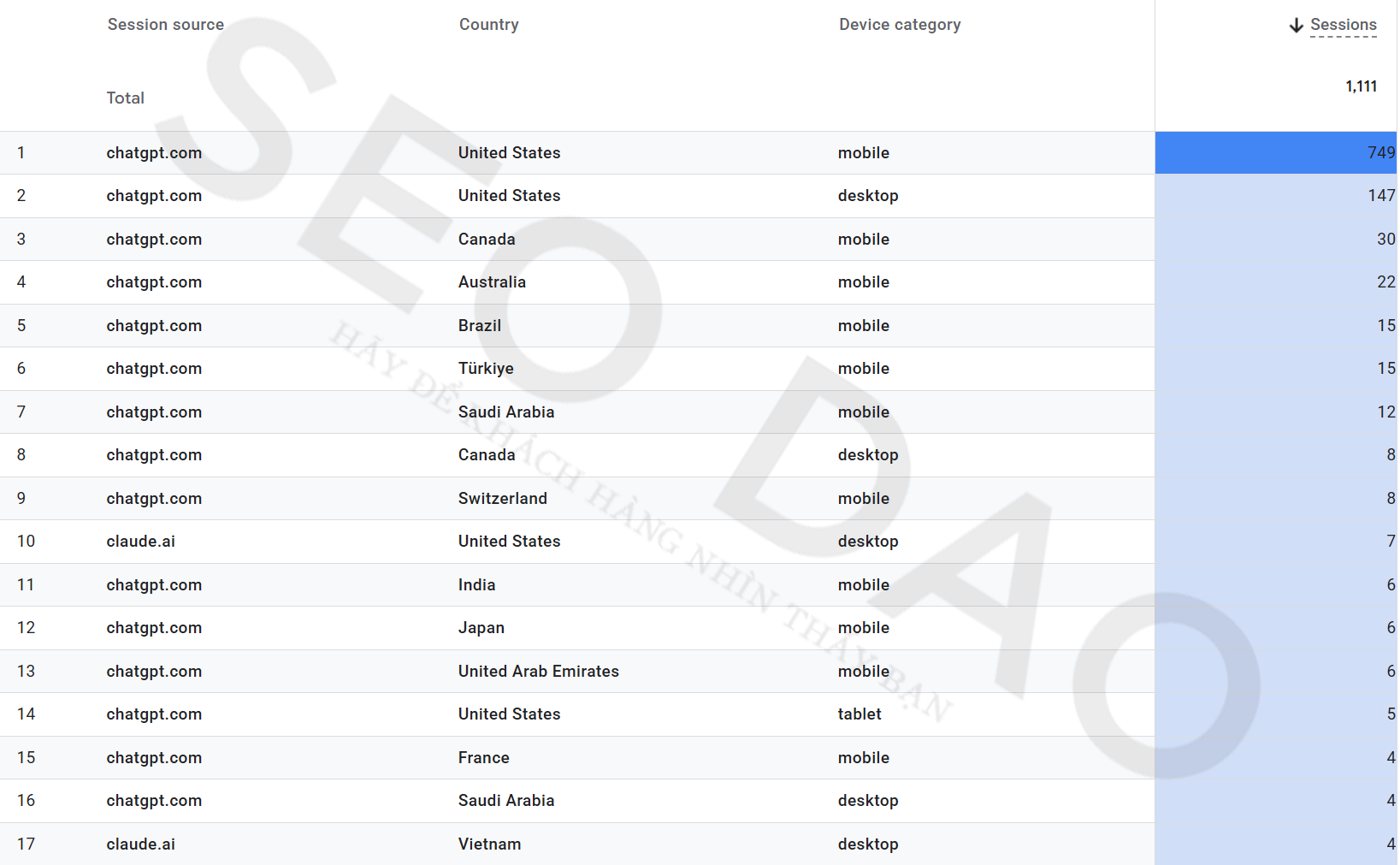Sort by the Sessions column header
1400x865 pixels.
click(1343, 25)
